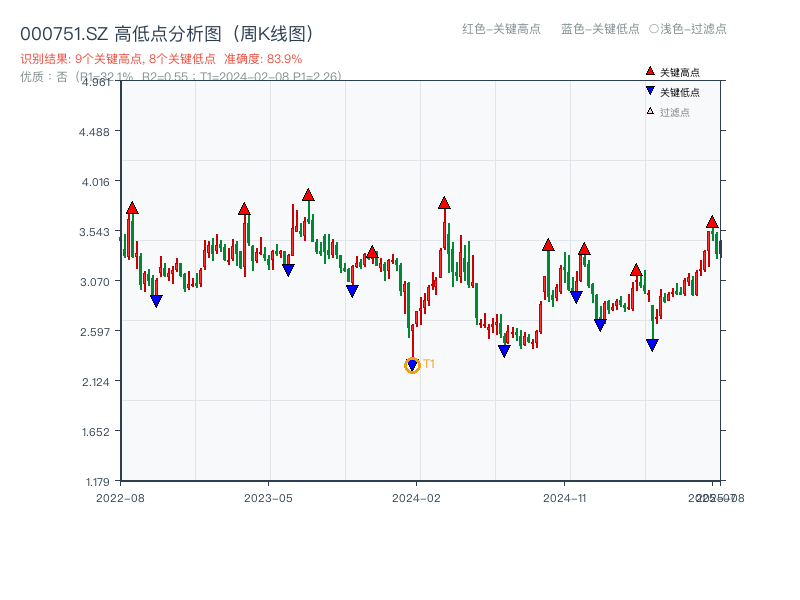The width and height of the screenshot is (800, 600).
Task: Click the gray 优质：否 parameters line
Action: pyautogui.click(x=181, y=77)
